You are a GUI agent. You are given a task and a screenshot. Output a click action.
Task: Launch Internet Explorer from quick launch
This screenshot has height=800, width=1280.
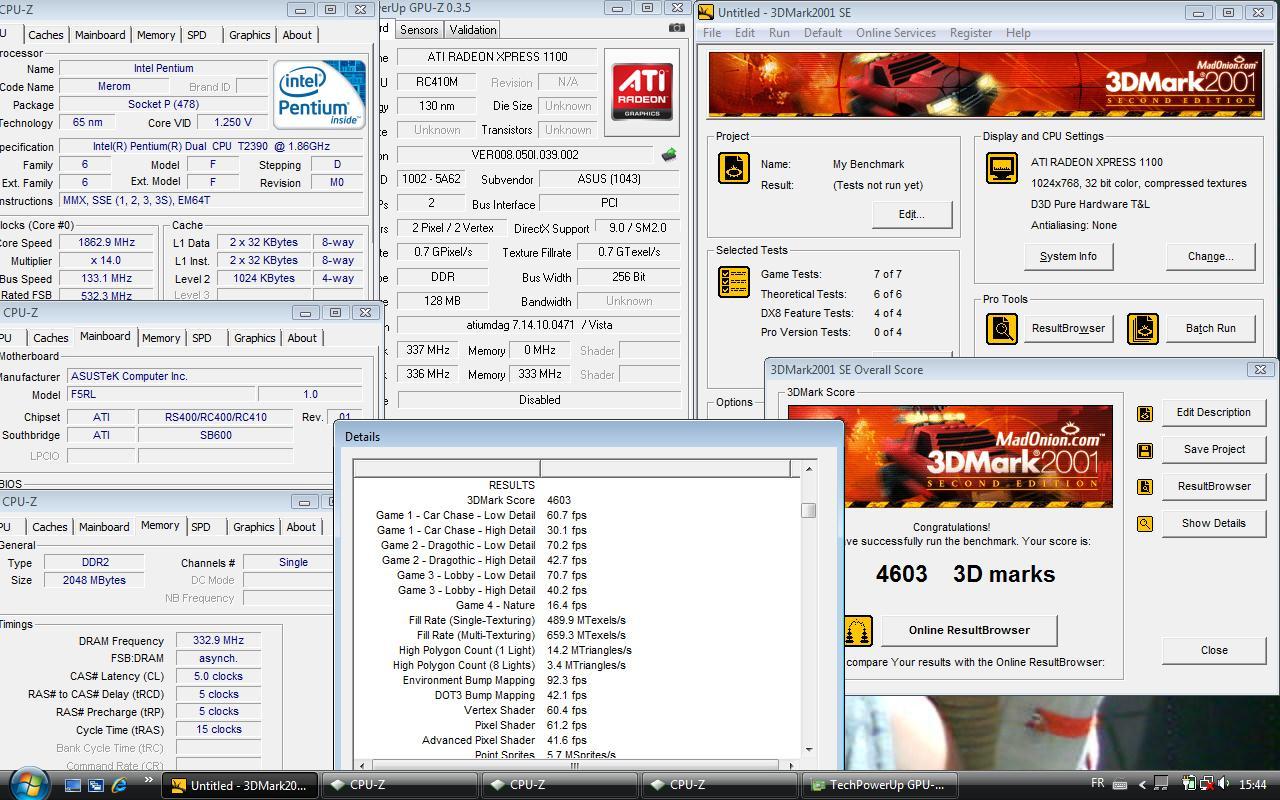click(119, 785)
